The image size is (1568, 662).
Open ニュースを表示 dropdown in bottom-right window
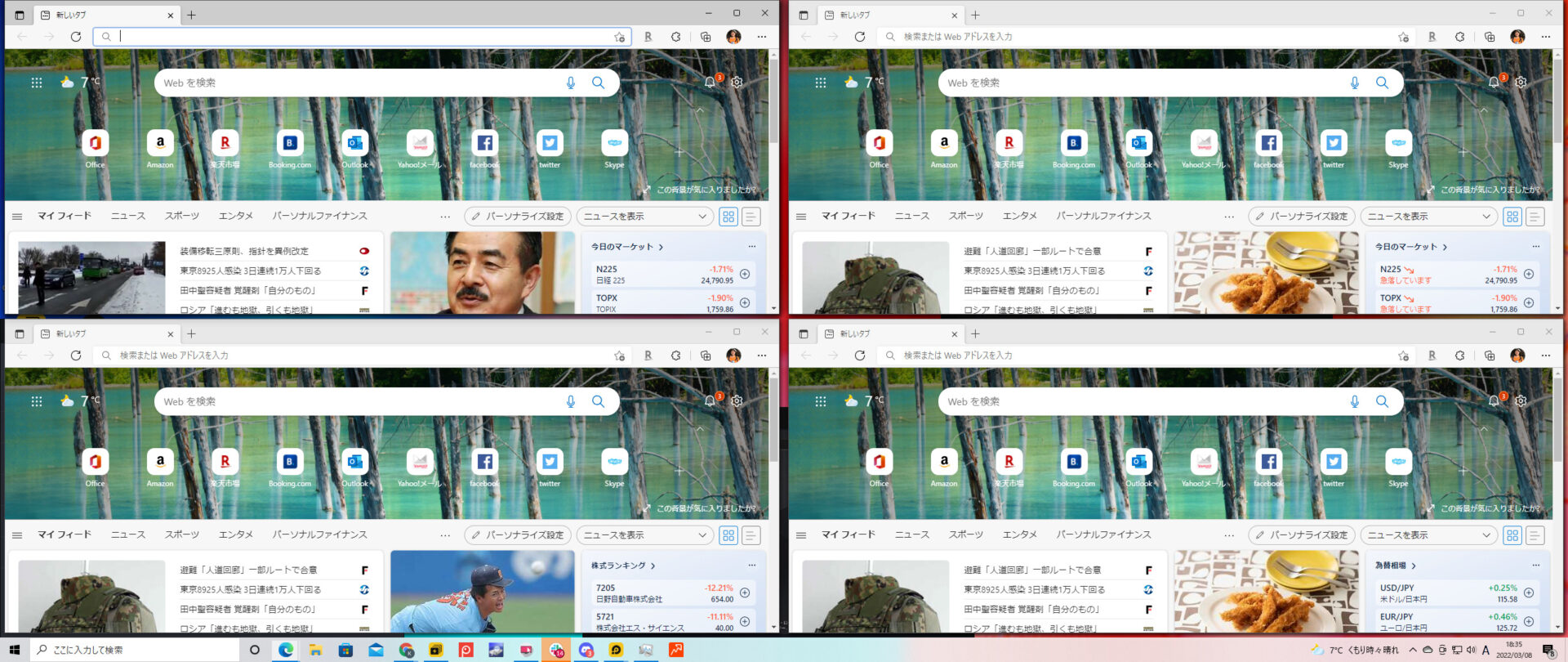click(x=1429, y=535)
